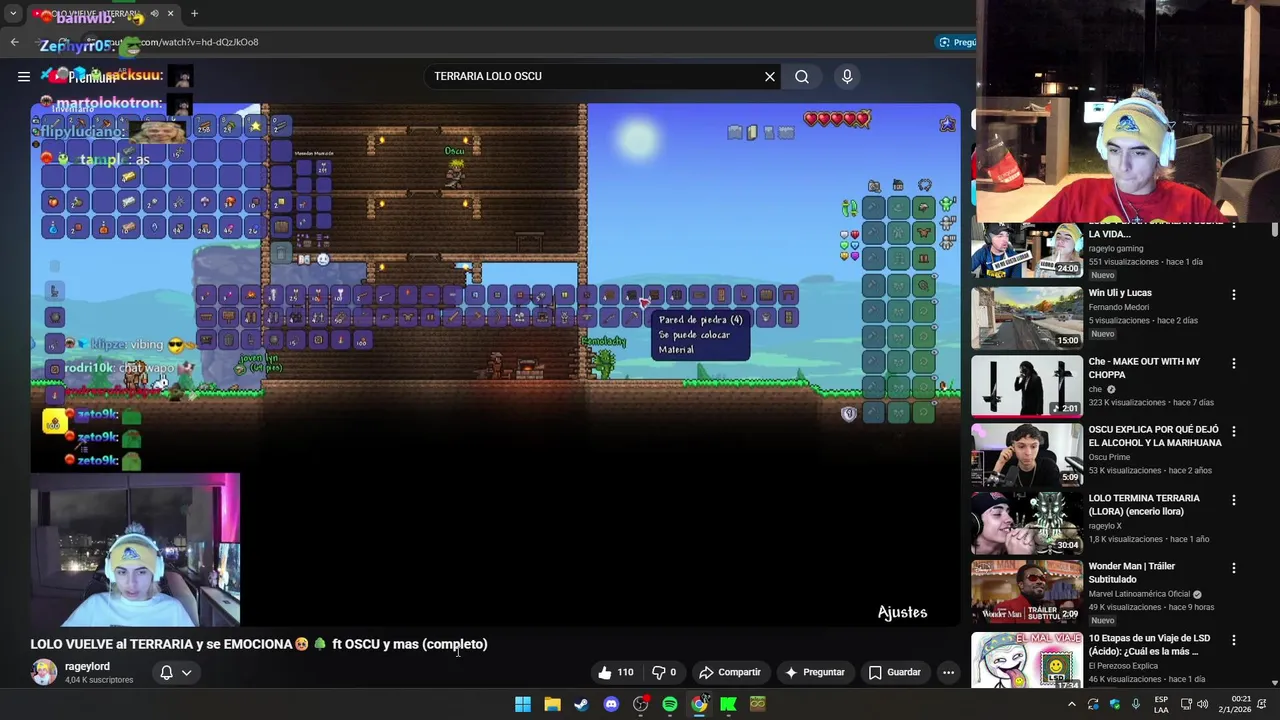Open a new browser tab with plus
The height and width of the screenshot is (720, 1280).
pos(194,14)
